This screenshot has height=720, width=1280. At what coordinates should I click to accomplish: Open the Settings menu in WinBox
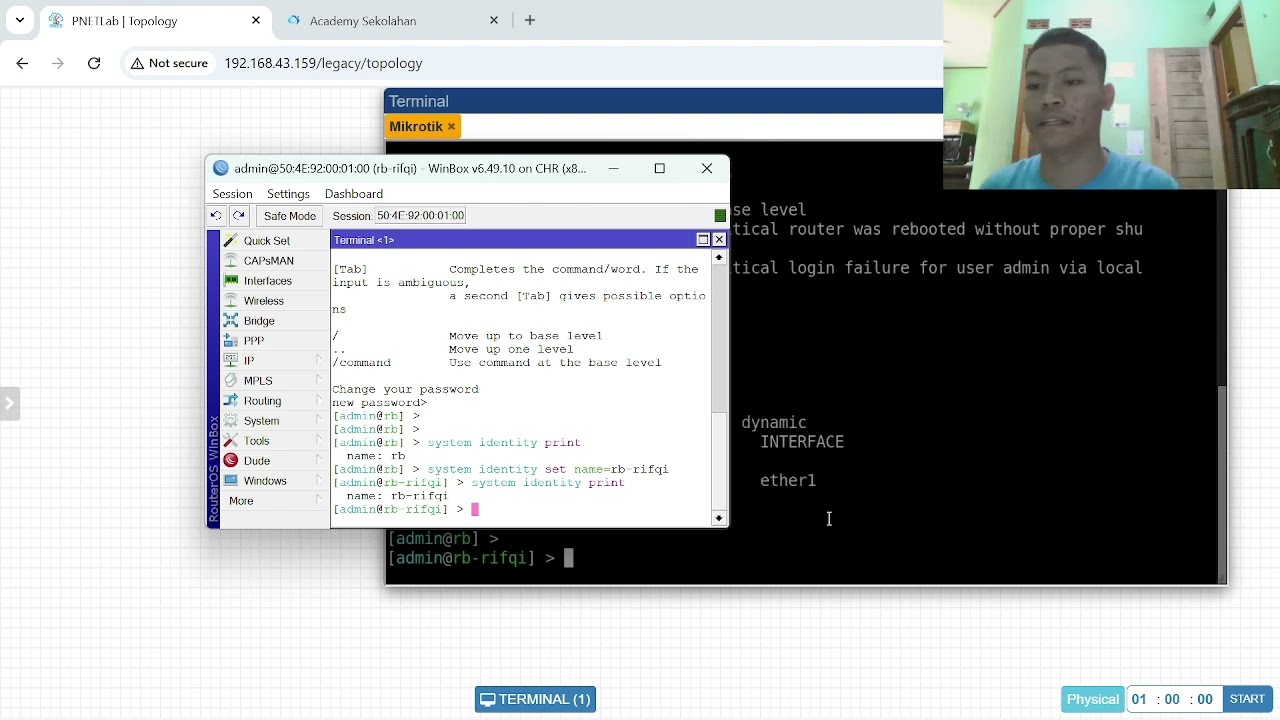(x=288, y=194)
